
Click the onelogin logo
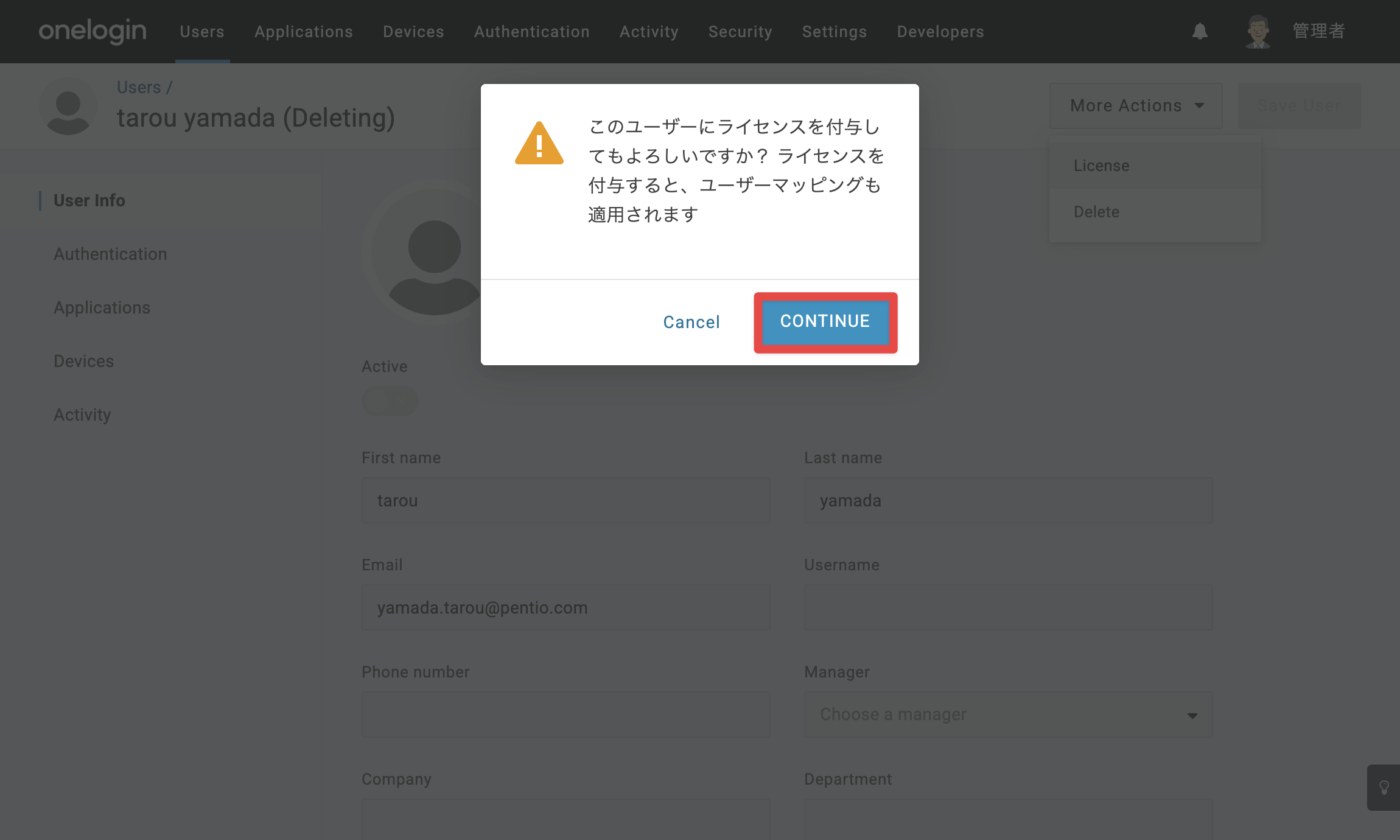93,31
